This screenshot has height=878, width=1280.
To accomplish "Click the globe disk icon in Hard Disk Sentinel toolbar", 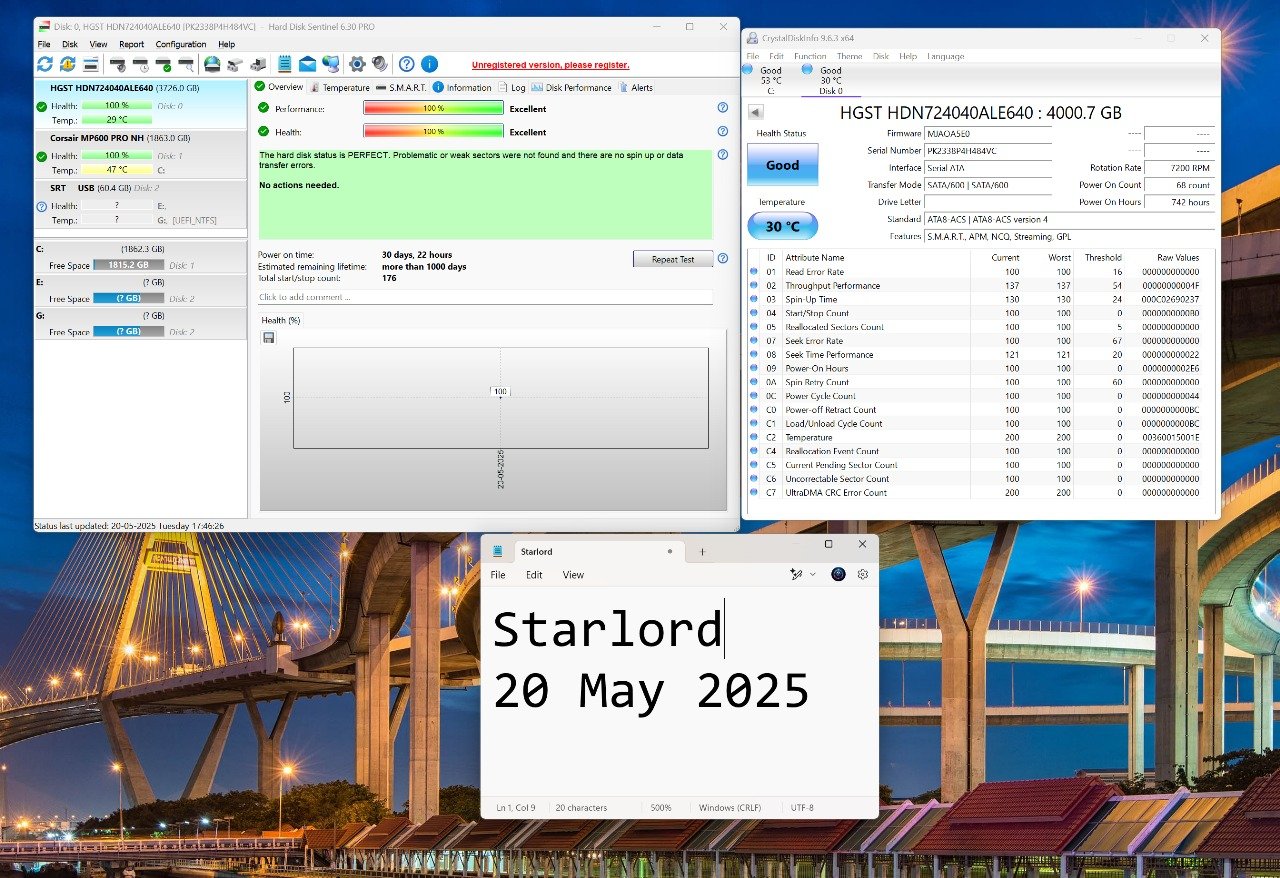I will point(212,64).
